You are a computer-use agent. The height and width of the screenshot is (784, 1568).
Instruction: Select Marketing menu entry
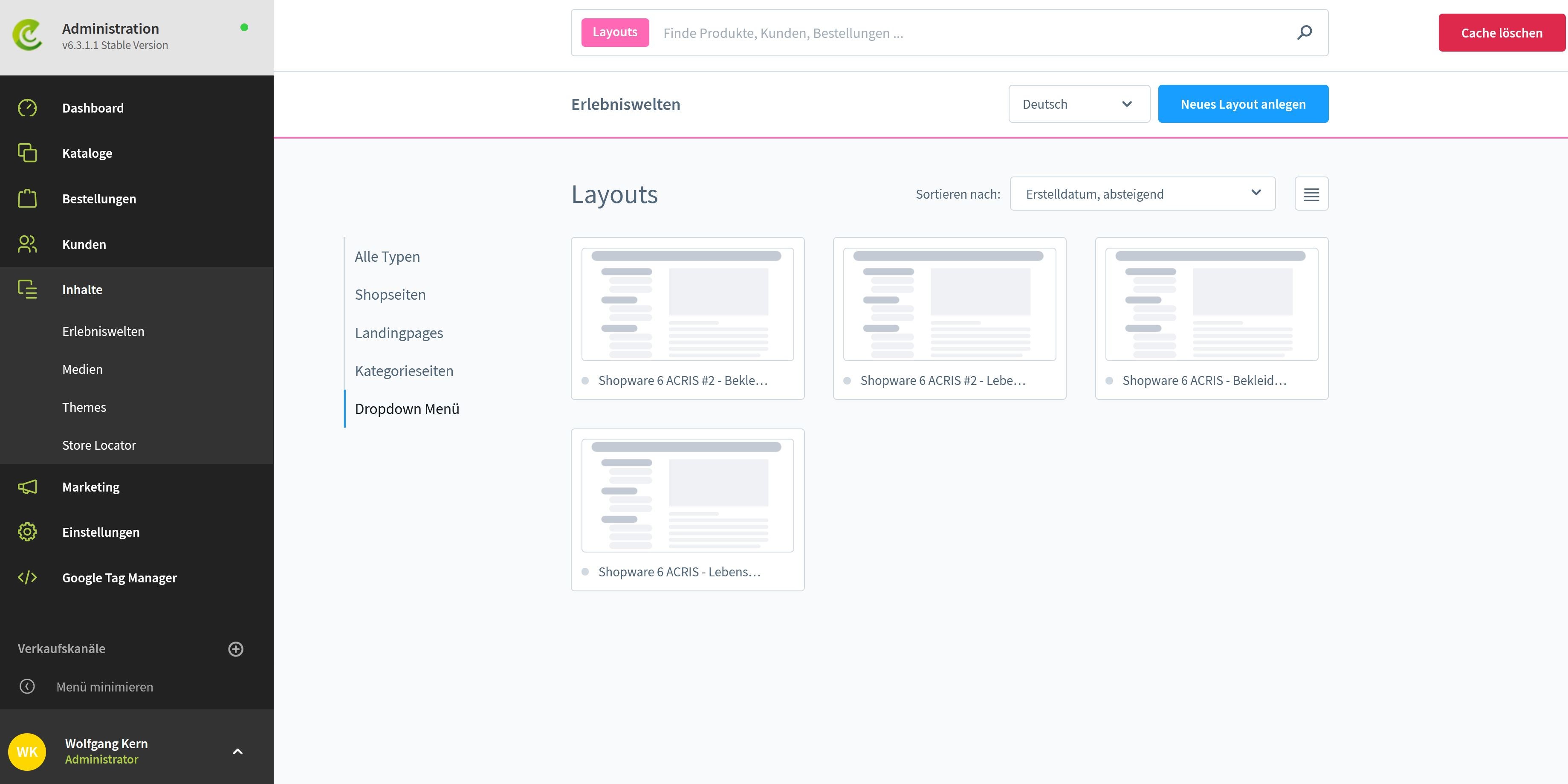tap(91, 487)
